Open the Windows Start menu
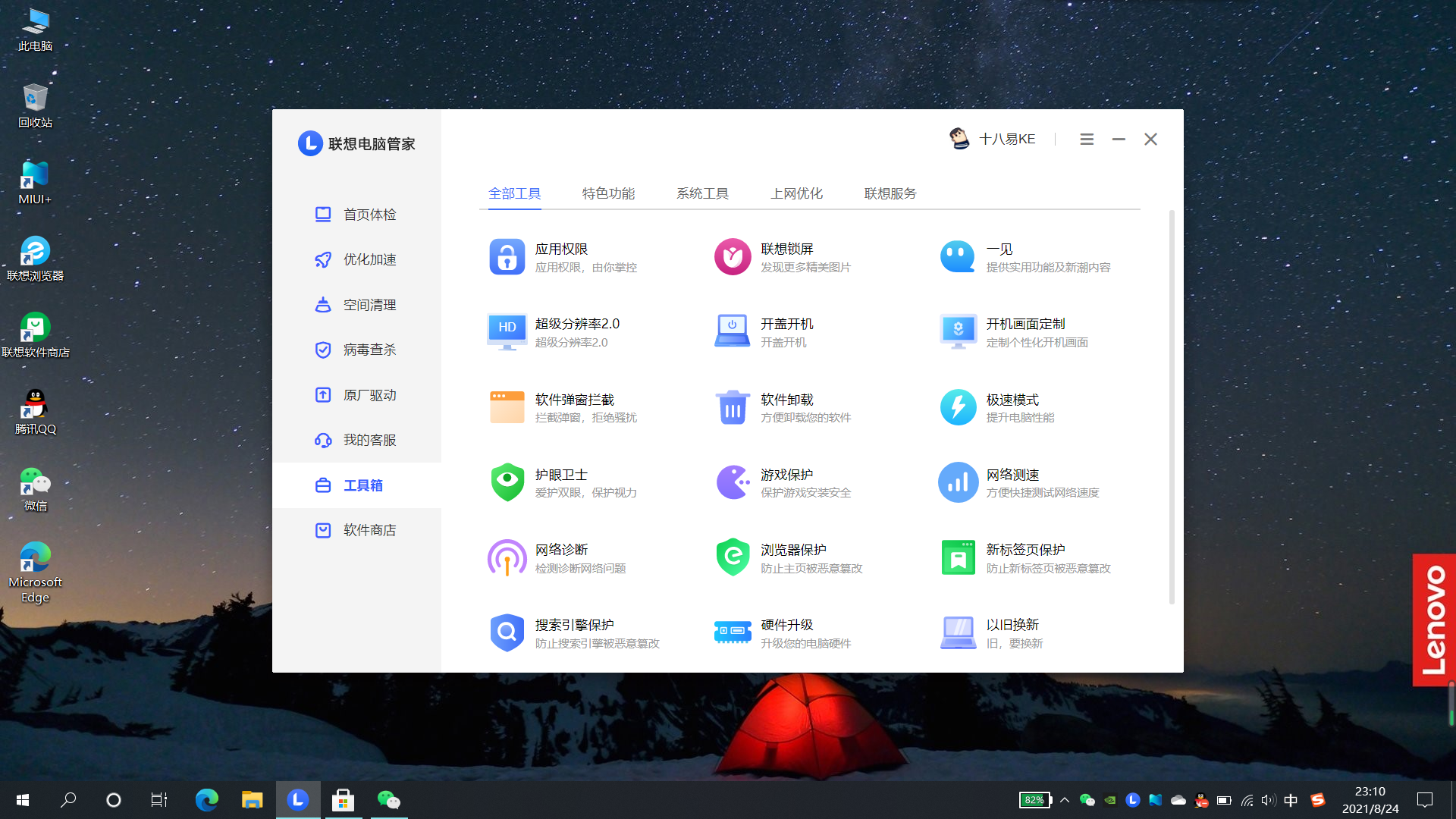Screen dimensions: 1456x819 pyautogui.click(x=23, y=800)
